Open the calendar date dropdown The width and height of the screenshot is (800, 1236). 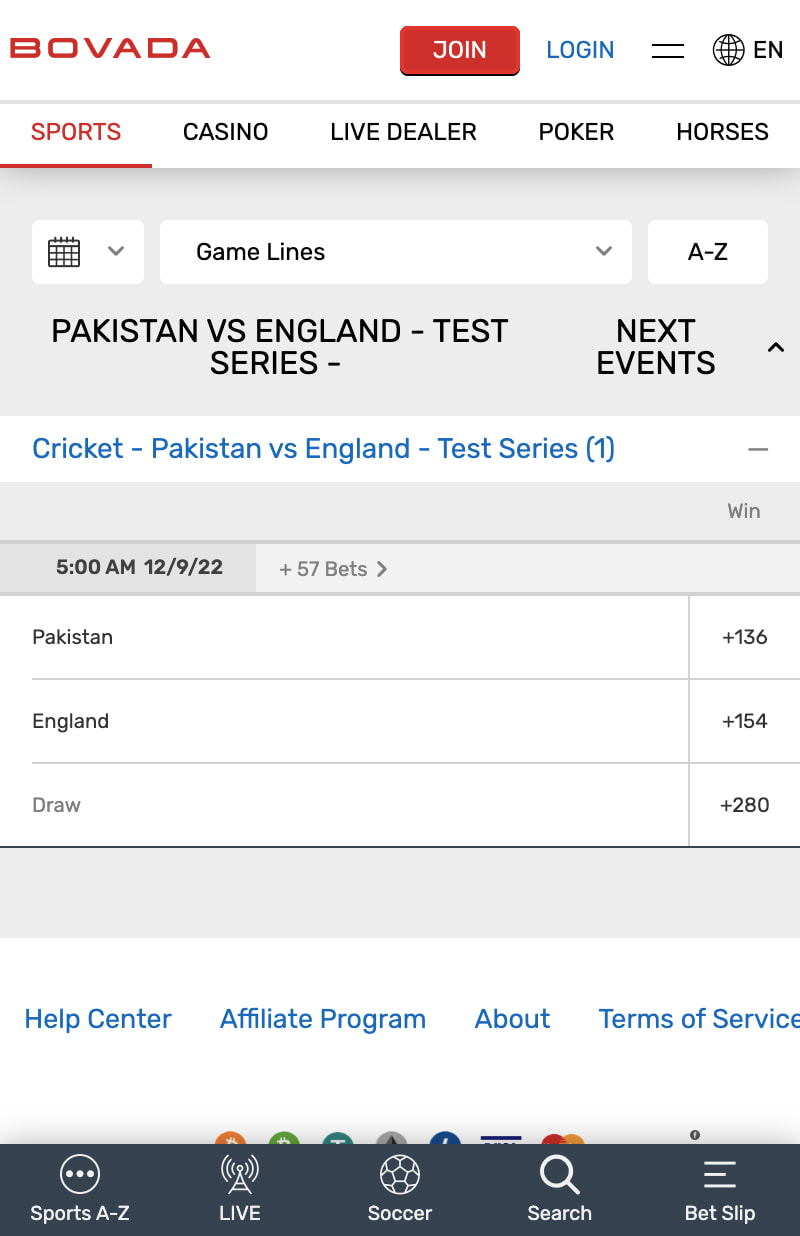88,252
